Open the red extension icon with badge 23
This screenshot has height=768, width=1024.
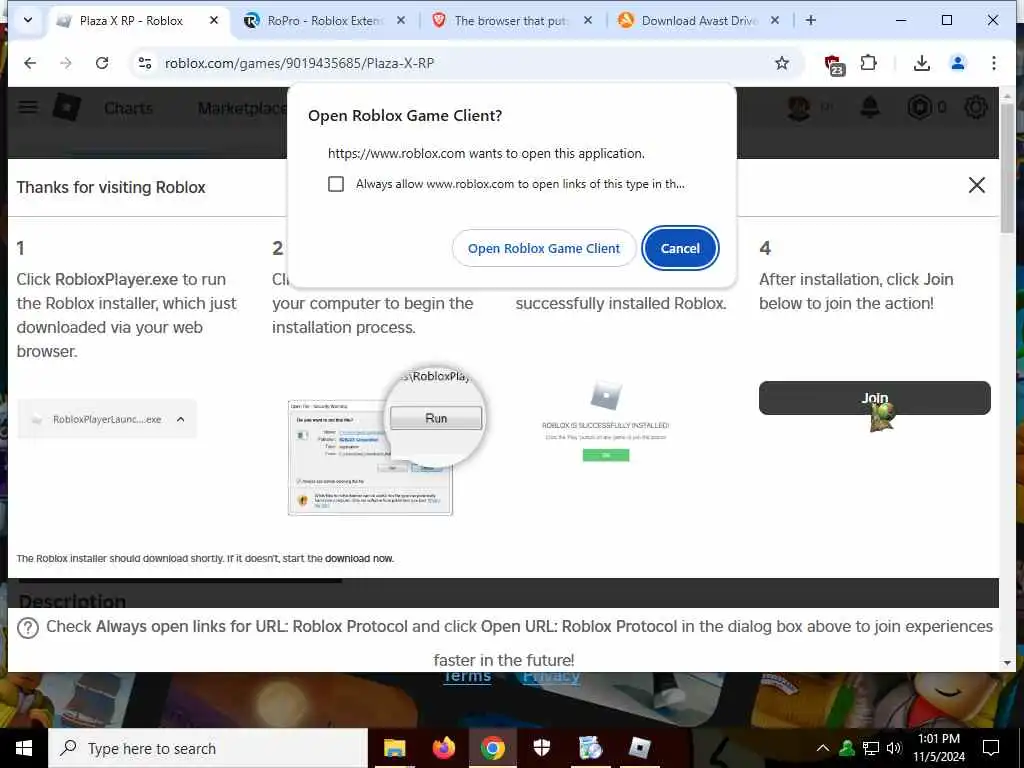coord(834,64)
